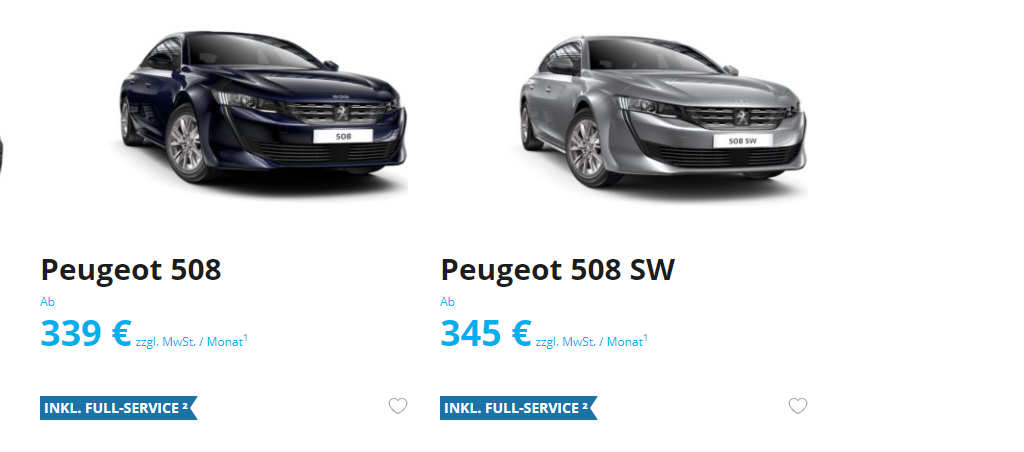
Task: Select the 339 € monthly price
Action: click(86, 333)
